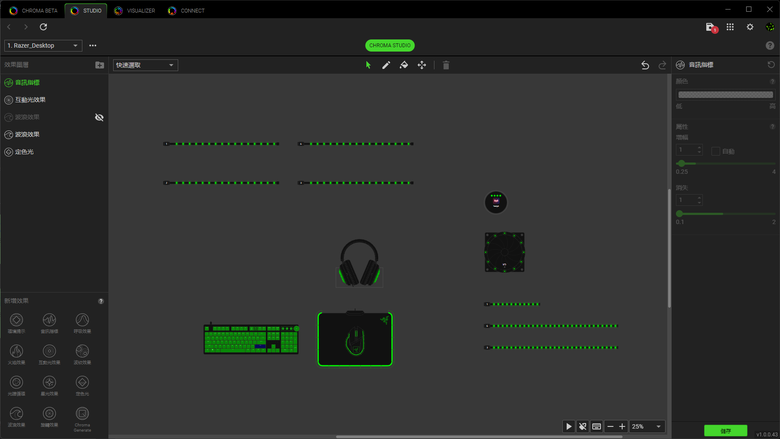Select the pen drawing tool
The image size is (780, 439).
(x=386, y=65)
